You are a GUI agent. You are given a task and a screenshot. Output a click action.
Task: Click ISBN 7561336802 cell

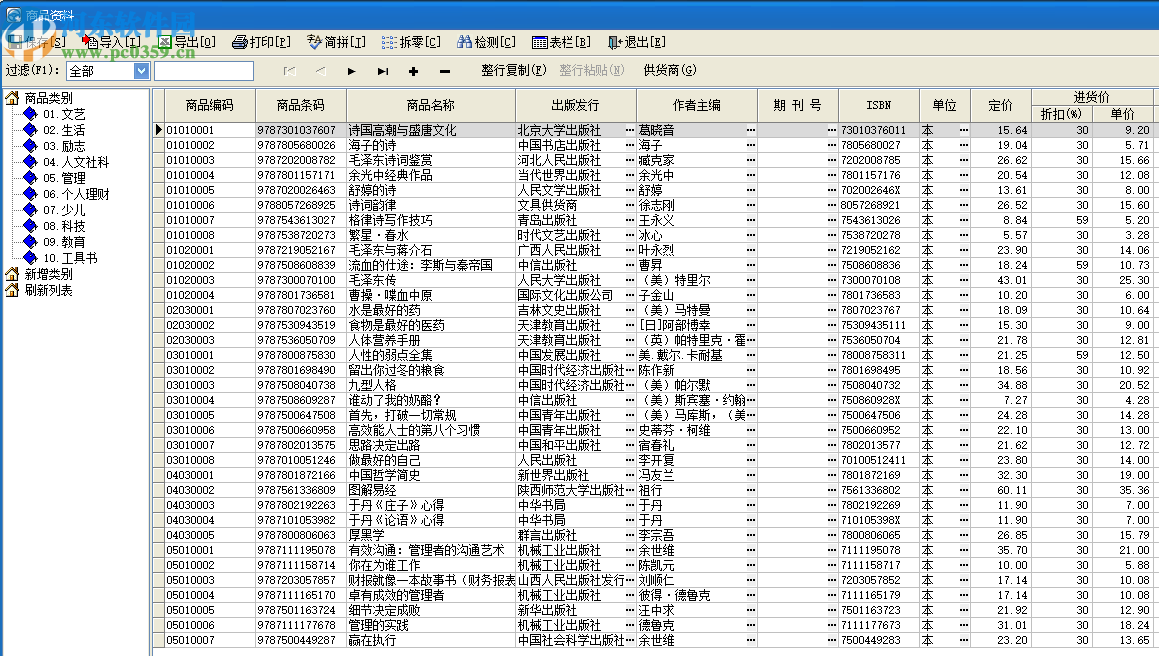(878, 490)
